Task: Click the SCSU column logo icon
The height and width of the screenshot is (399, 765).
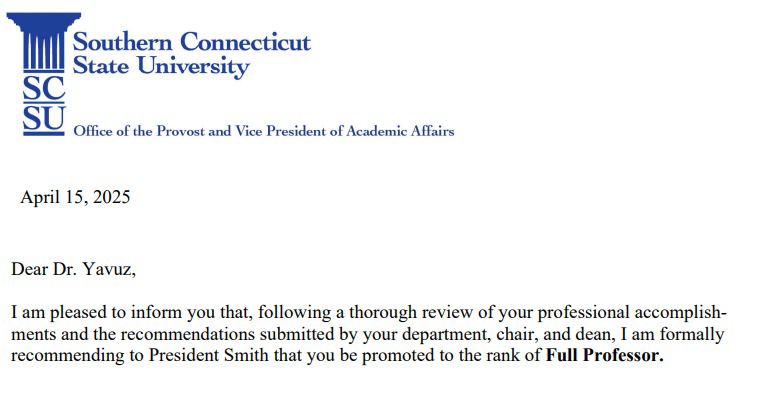Action: (x=43, y=43)
